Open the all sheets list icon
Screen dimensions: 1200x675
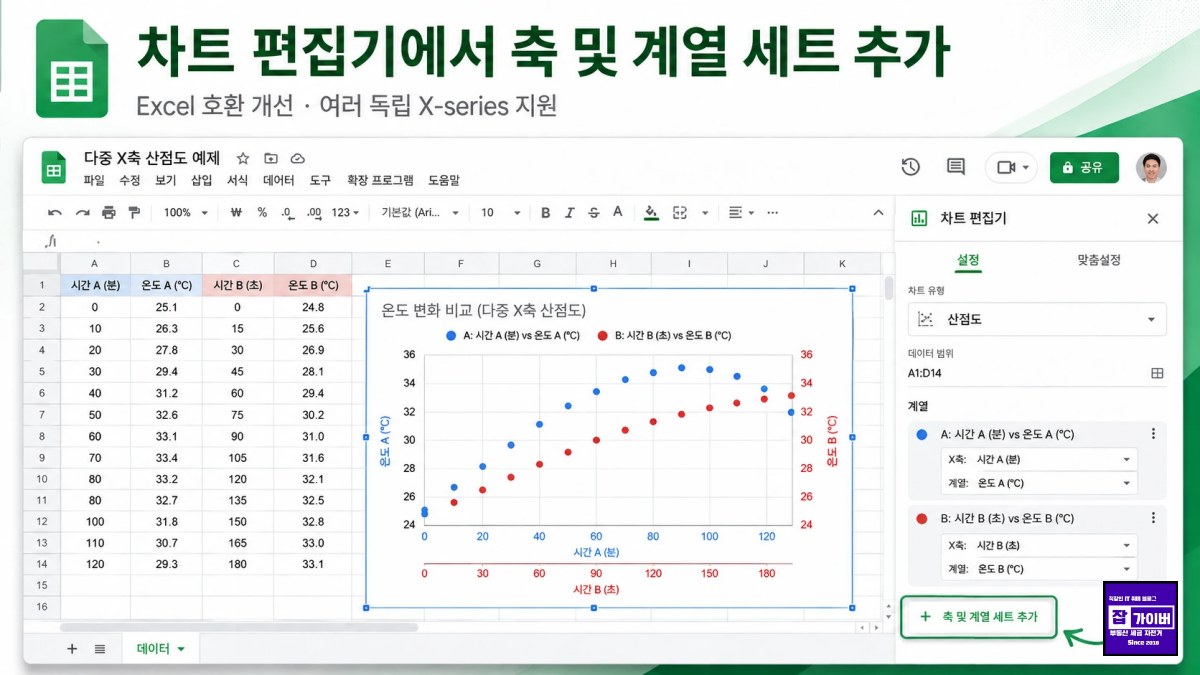(x=100, y=648)
